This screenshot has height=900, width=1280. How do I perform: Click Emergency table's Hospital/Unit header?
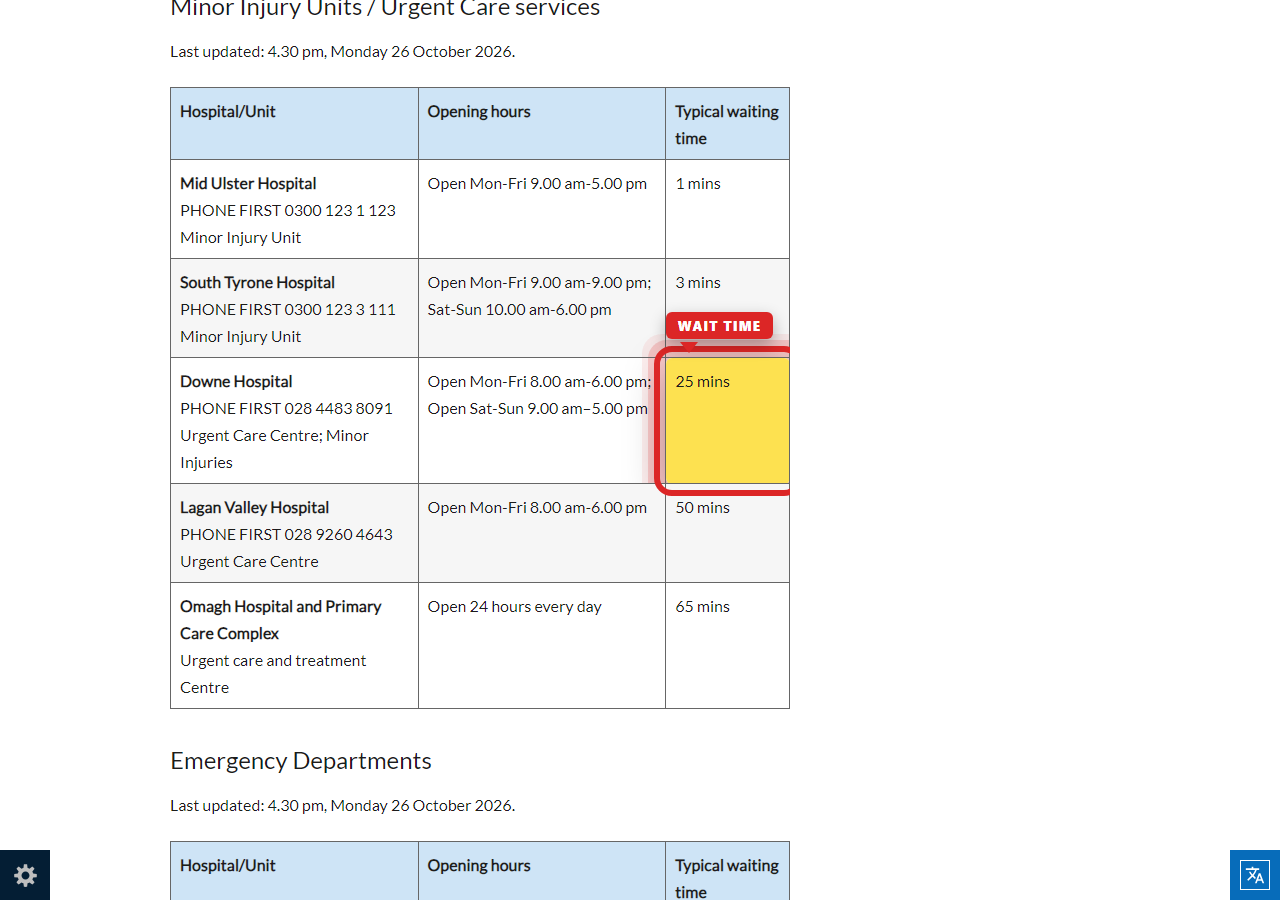[294, 871]
